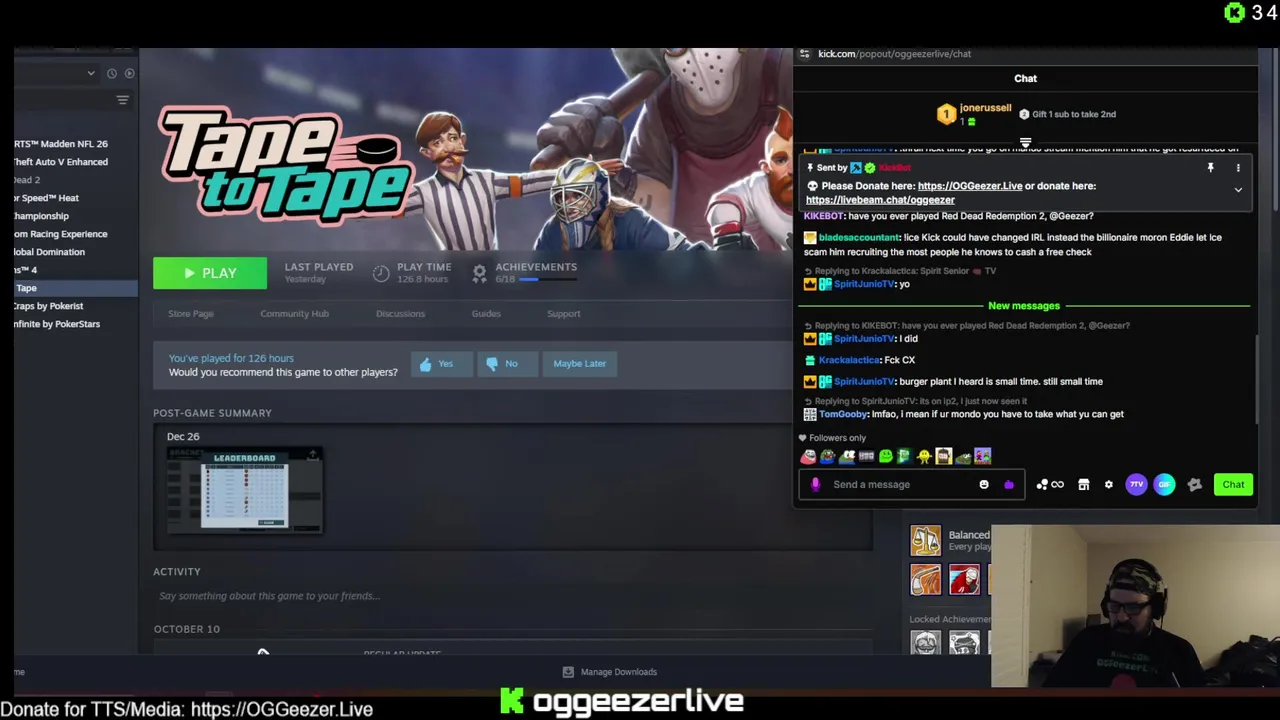Open the chat shop storefront icon
This screenshot has height=720, width=1280.
(x=1083, y=484)
